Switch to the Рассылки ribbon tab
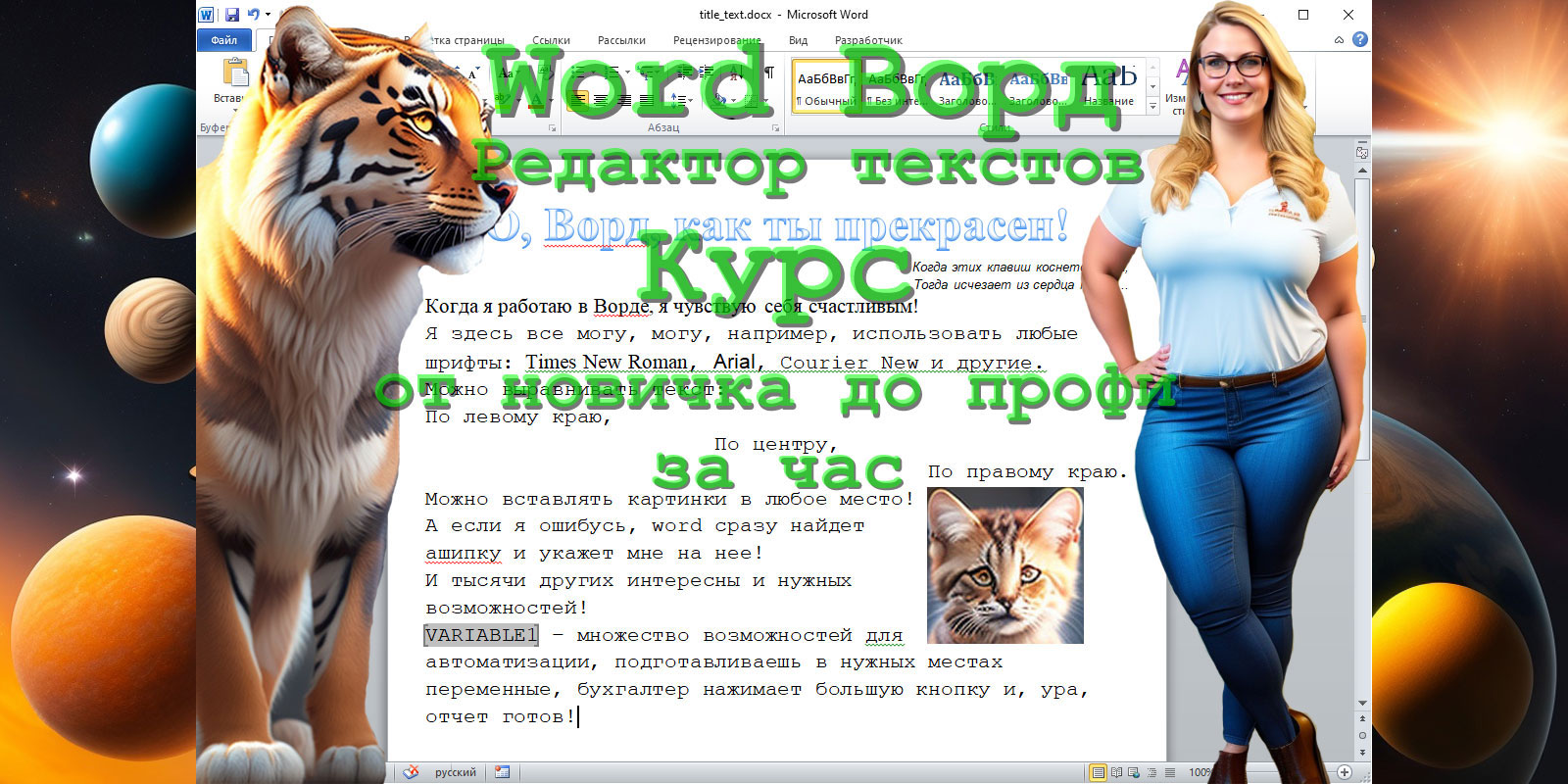Image resolution: width=1568 pixels, height=784 pixels. tap(621, 40)
